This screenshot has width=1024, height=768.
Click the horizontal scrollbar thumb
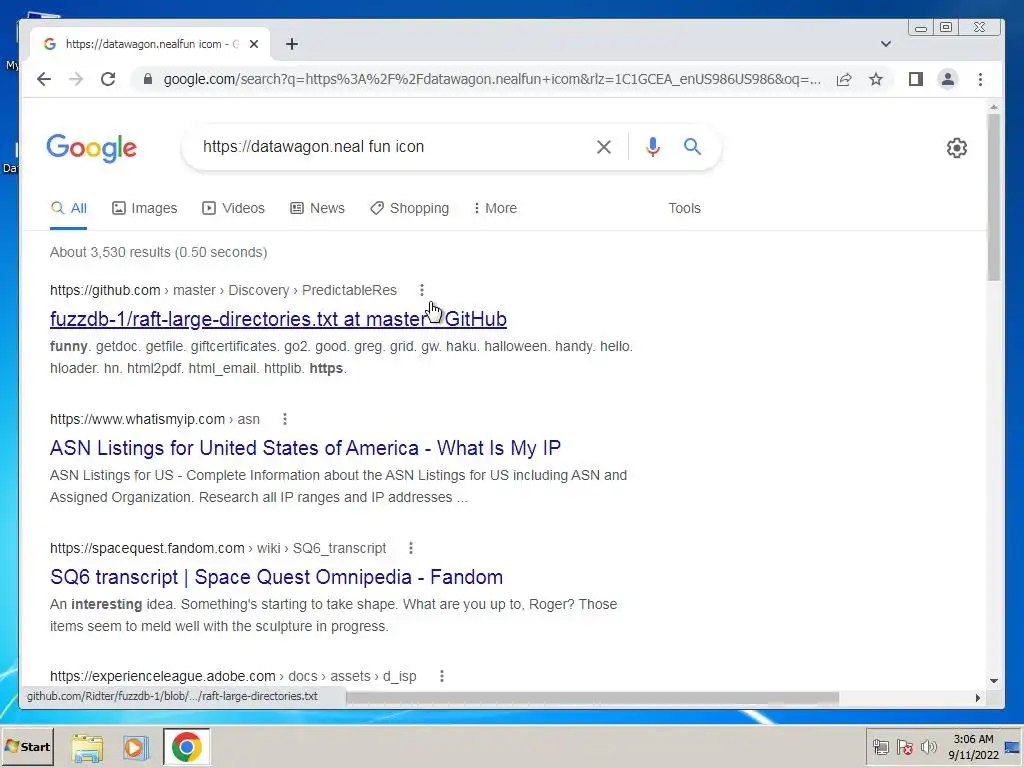tap(592, 697)
